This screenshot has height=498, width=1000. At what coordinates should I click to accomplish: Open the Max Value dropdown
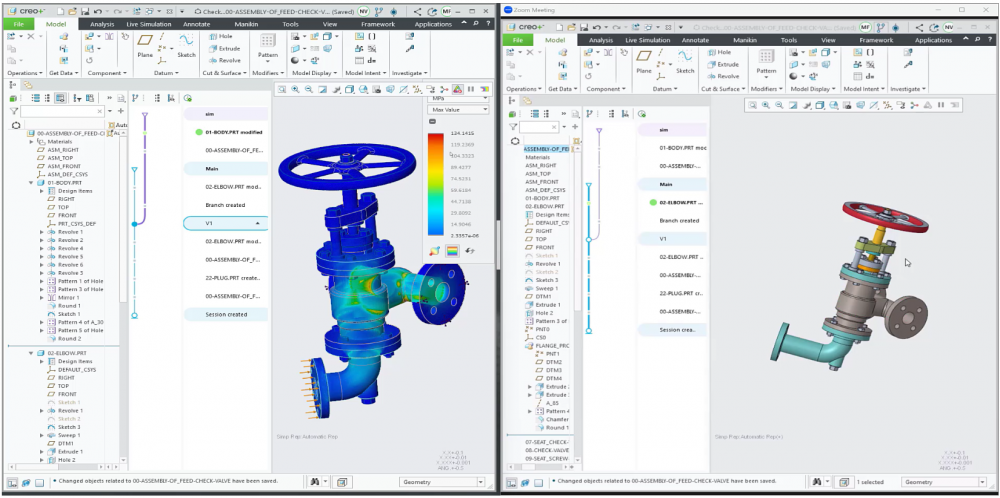457,109
